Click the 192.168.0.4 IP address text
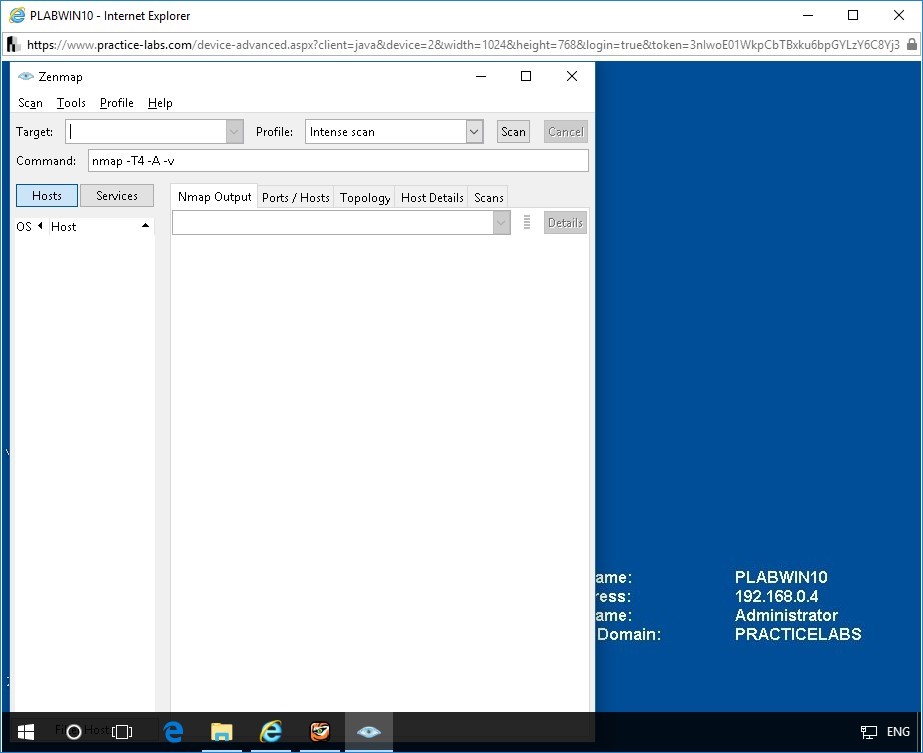The width and height of the screenshot is (923, 753). click(776, 596)
